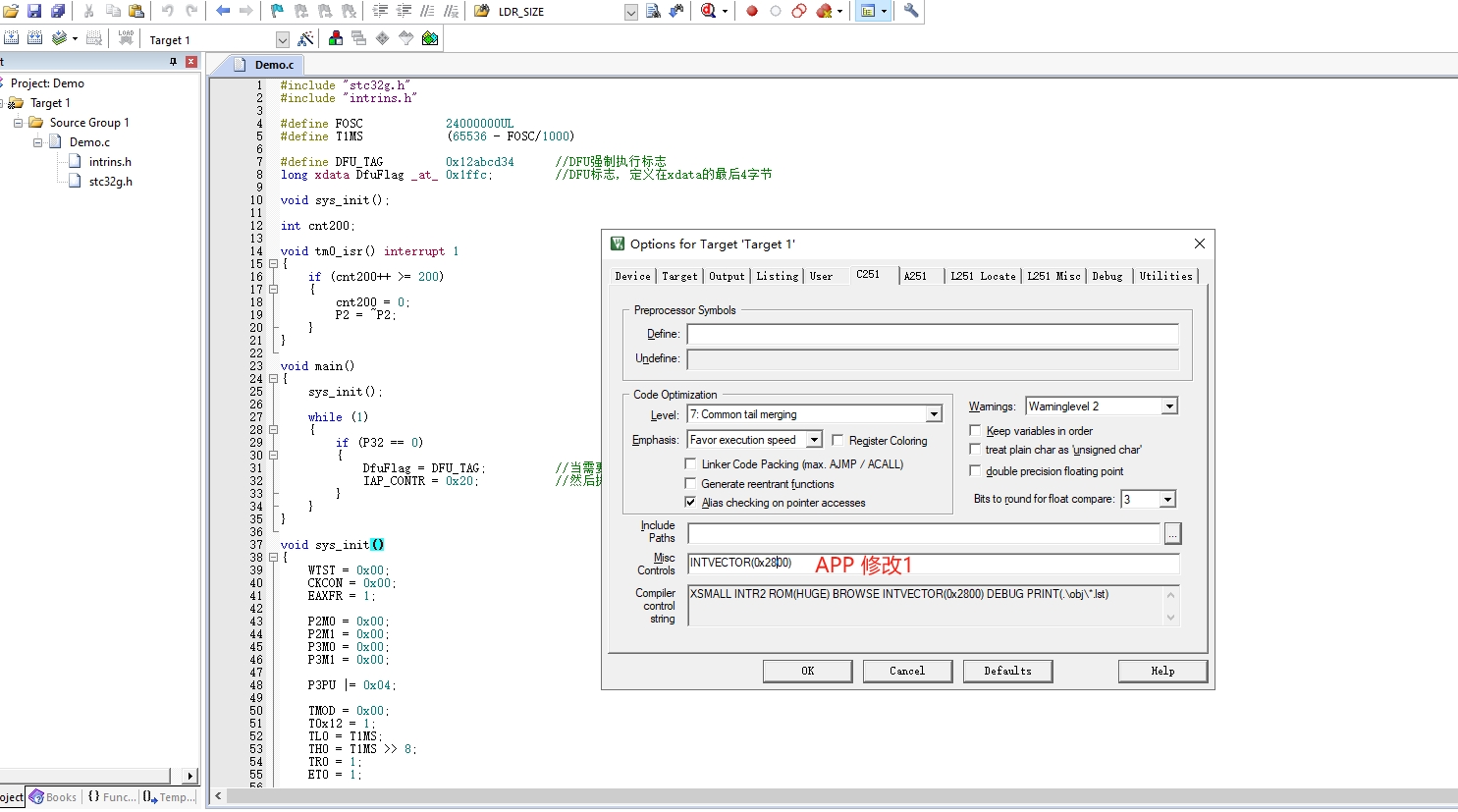Open Target Options magic wand icon
Viewport: 1458px width, 812px height.
pyautogui.click(x=305, y=38)
